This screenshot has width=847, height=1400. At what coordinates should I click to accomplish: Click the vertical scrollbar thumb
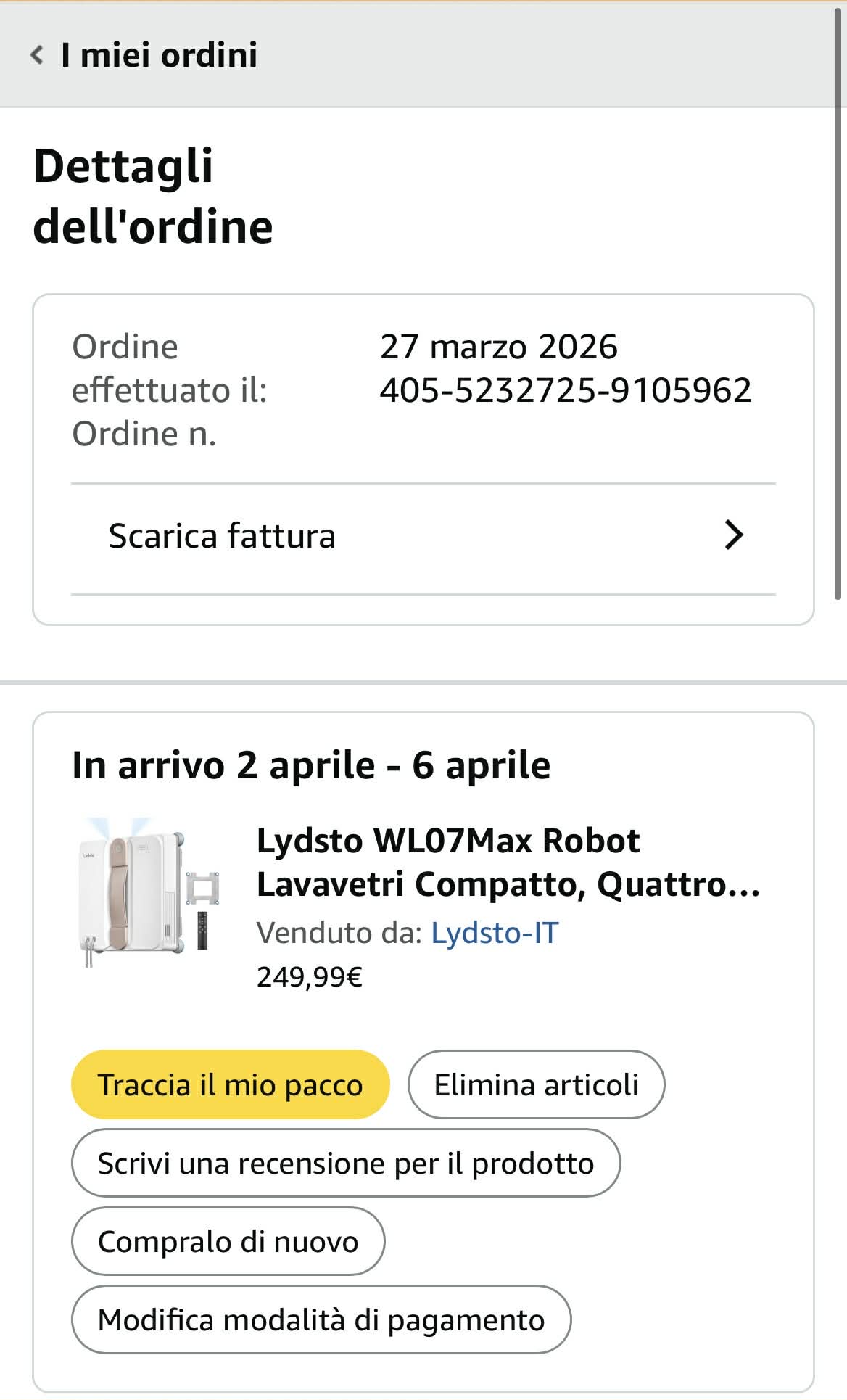838,305
